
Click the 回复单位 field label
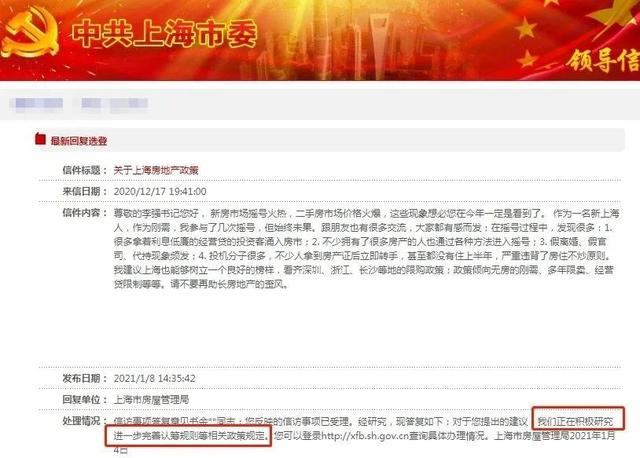[85, 400]
